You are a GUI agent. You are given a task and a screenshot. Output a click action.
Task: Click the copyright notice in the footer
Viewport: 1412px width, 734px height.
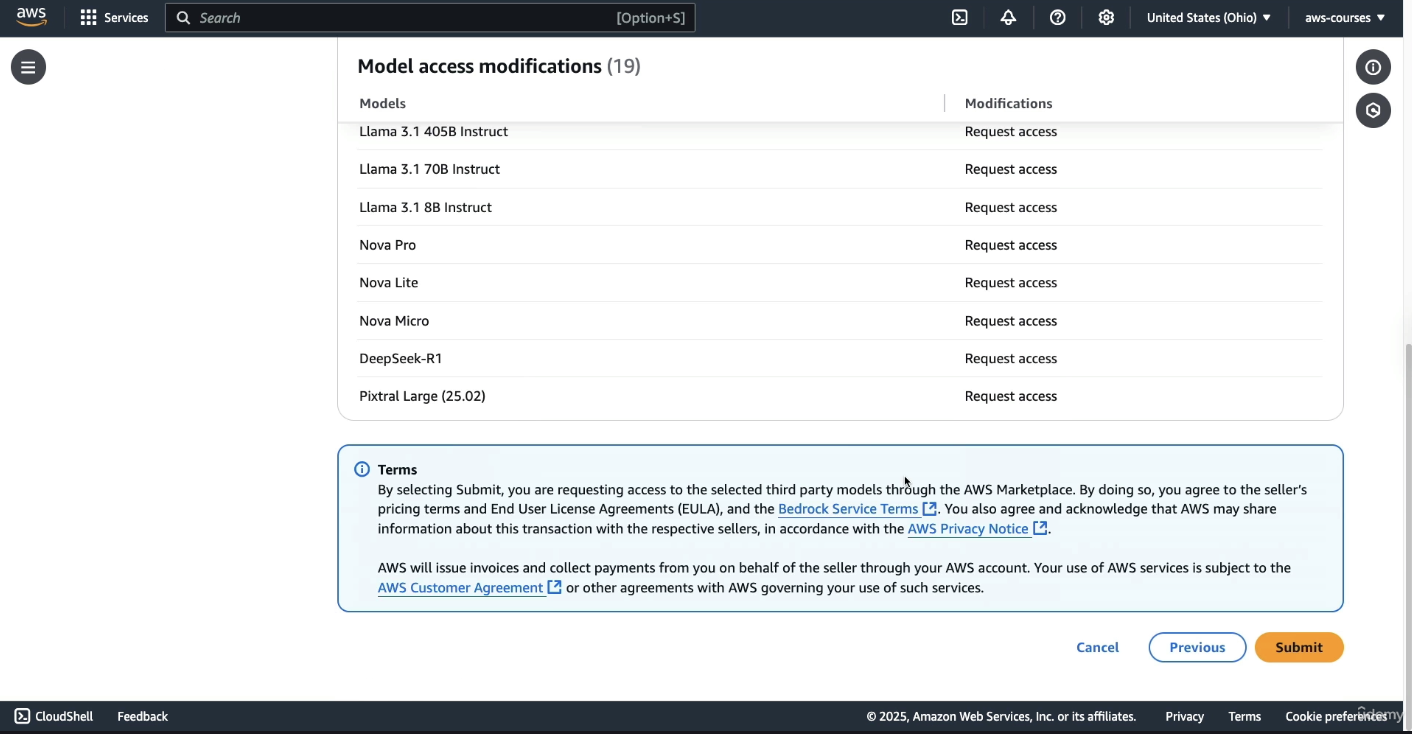click(1001, 716)
